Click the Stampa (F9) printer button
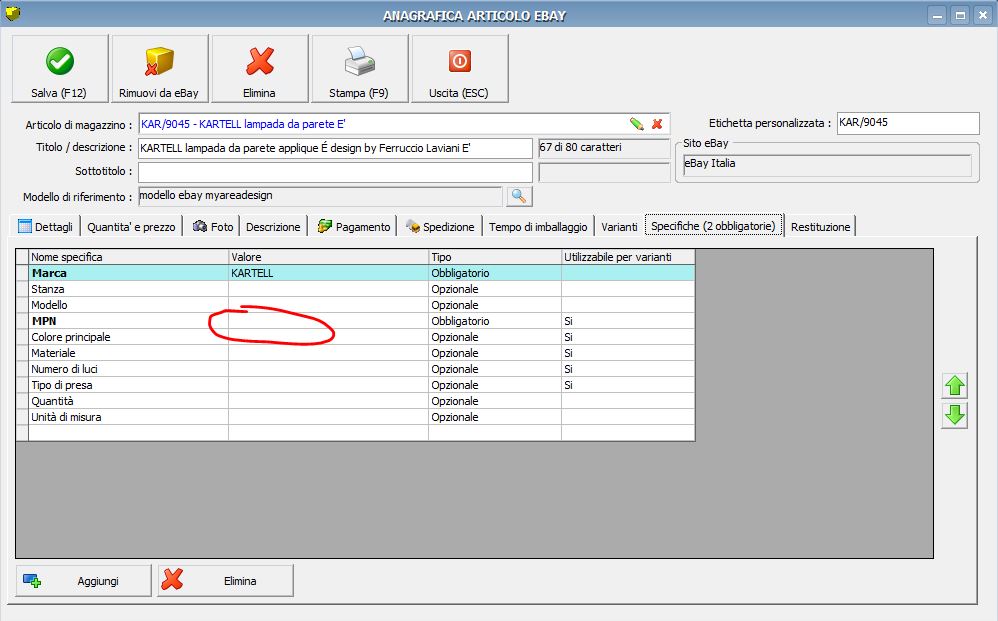This screenshot has height=621, width=998. point(360,69)
